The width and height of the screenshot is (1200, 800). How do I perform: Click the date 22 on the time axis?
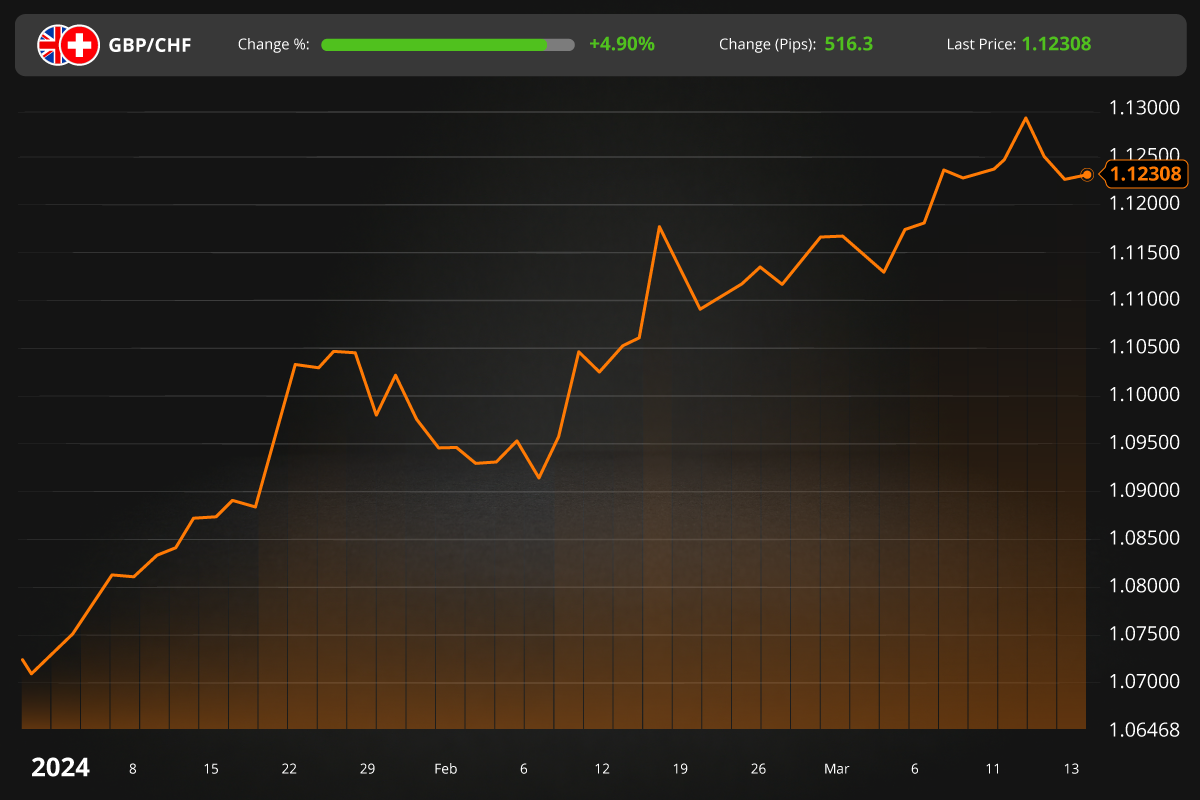[x=289, y=769]
